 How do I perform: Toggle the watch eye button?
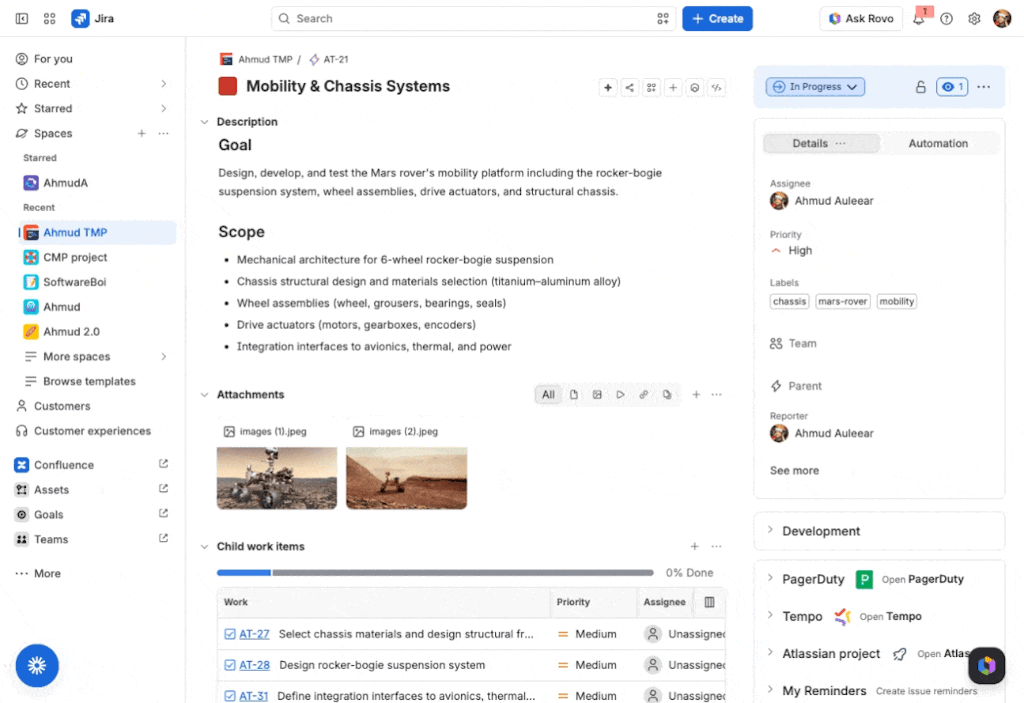pos(952,87)
